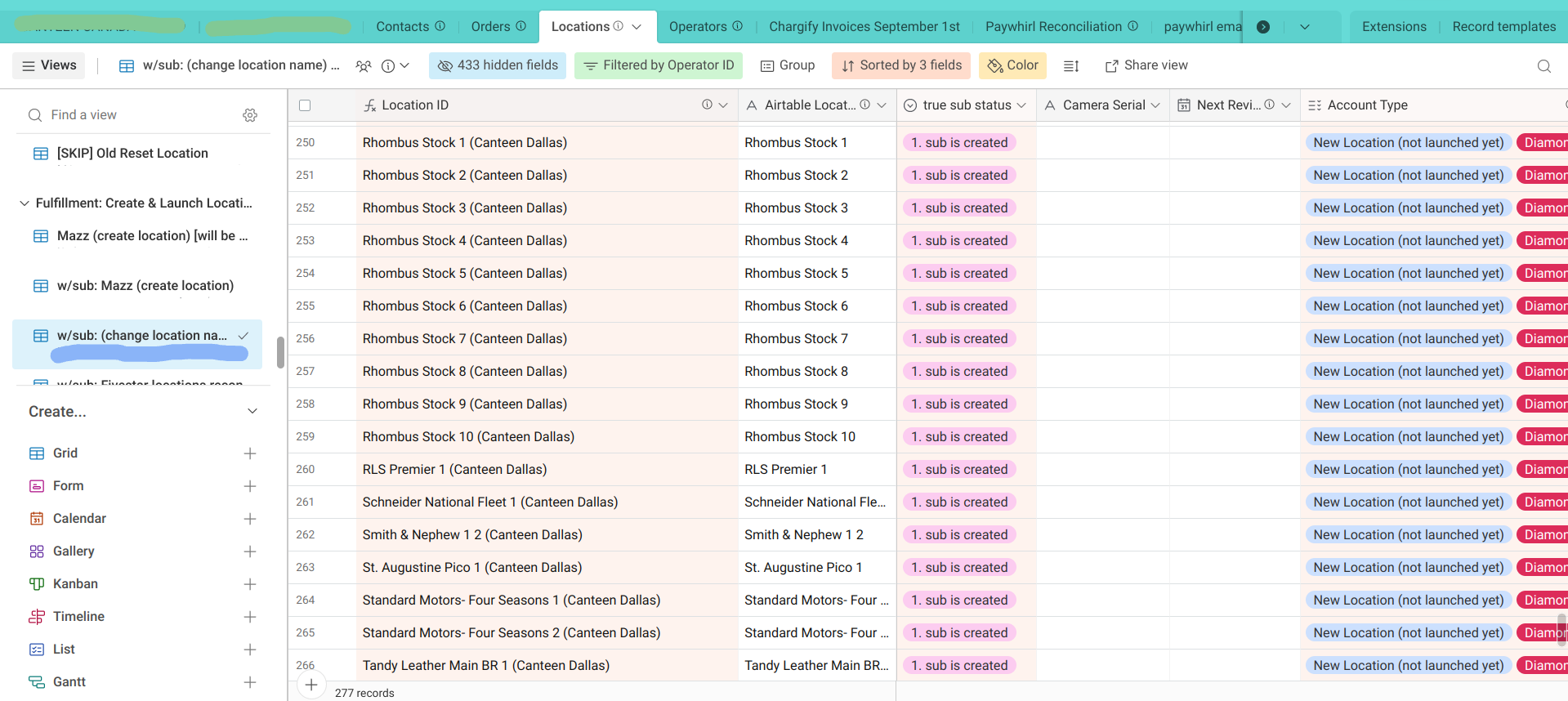Image resolution: width=1568 pixels, height=701 pixels.
Task: Open the view list settings gear
Action: [x=250, y=115]
